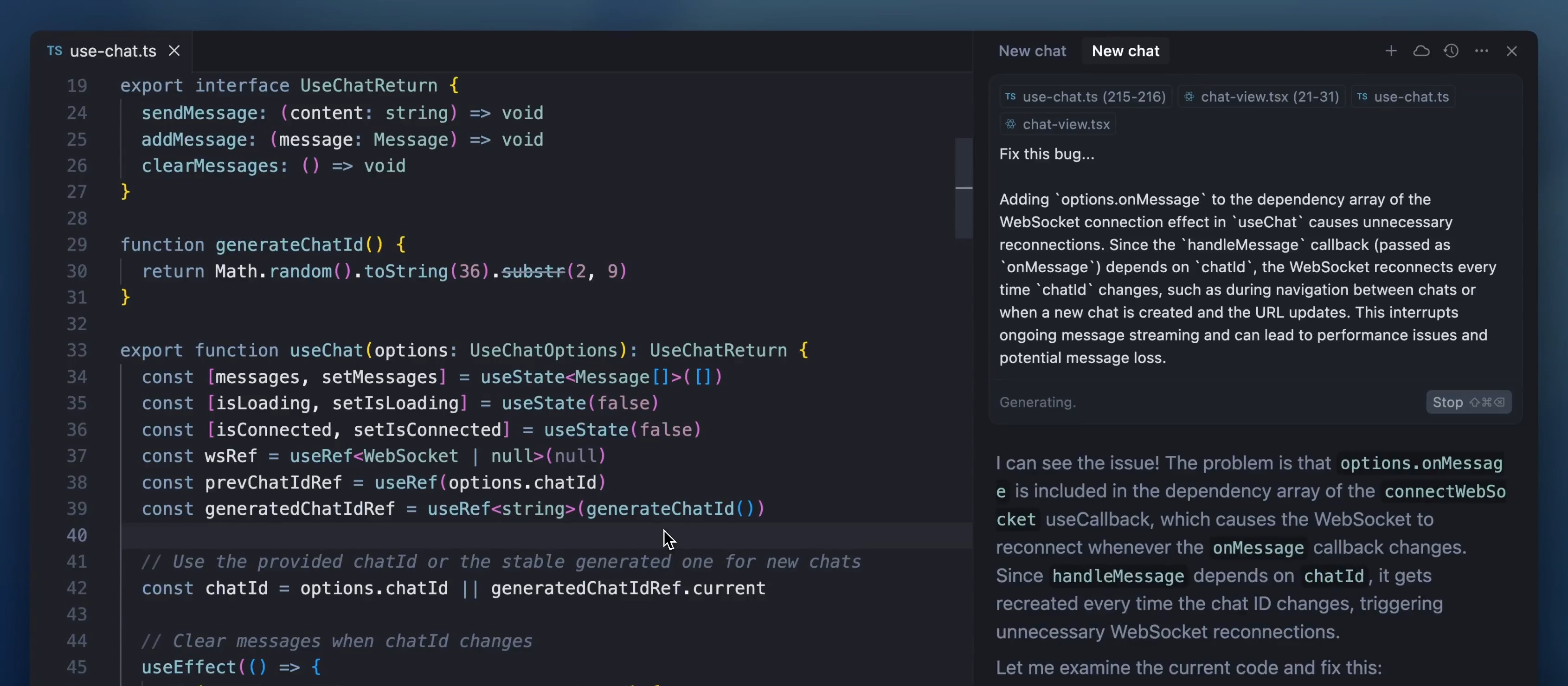Click 'handleMessage' inline code in response
The image size is (1568, 686).
tap(1118, 576)
